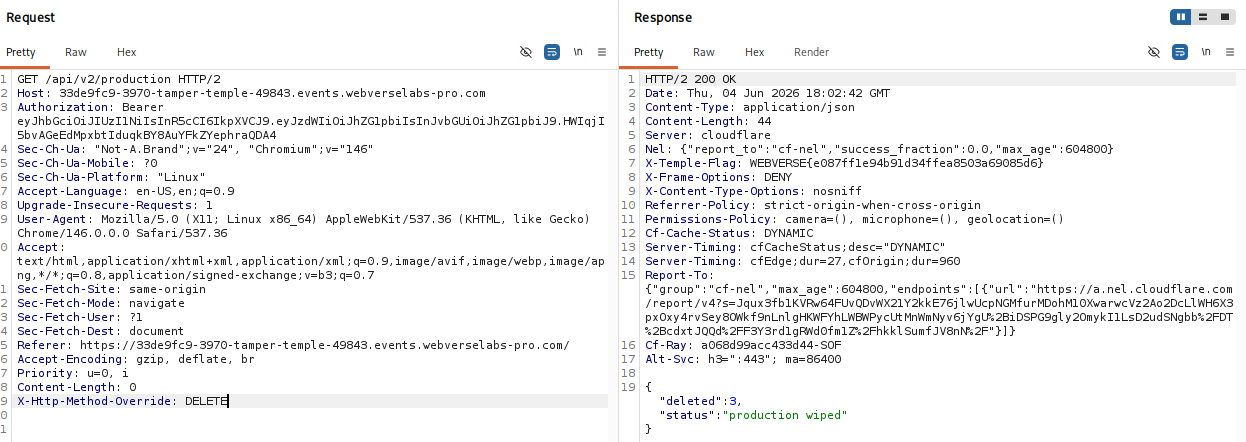Show newline characters (\n) in Request panel
Image resolution: width=1246 pixels, height=442 pixels.
pyautogui.click(x=578, y=52)
